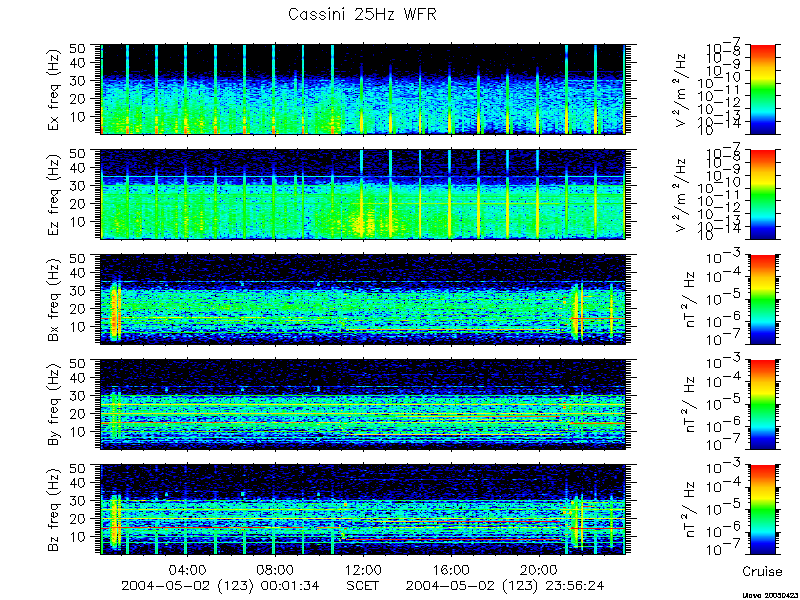Click the Bz panel color scale bar

click(763, 510)
